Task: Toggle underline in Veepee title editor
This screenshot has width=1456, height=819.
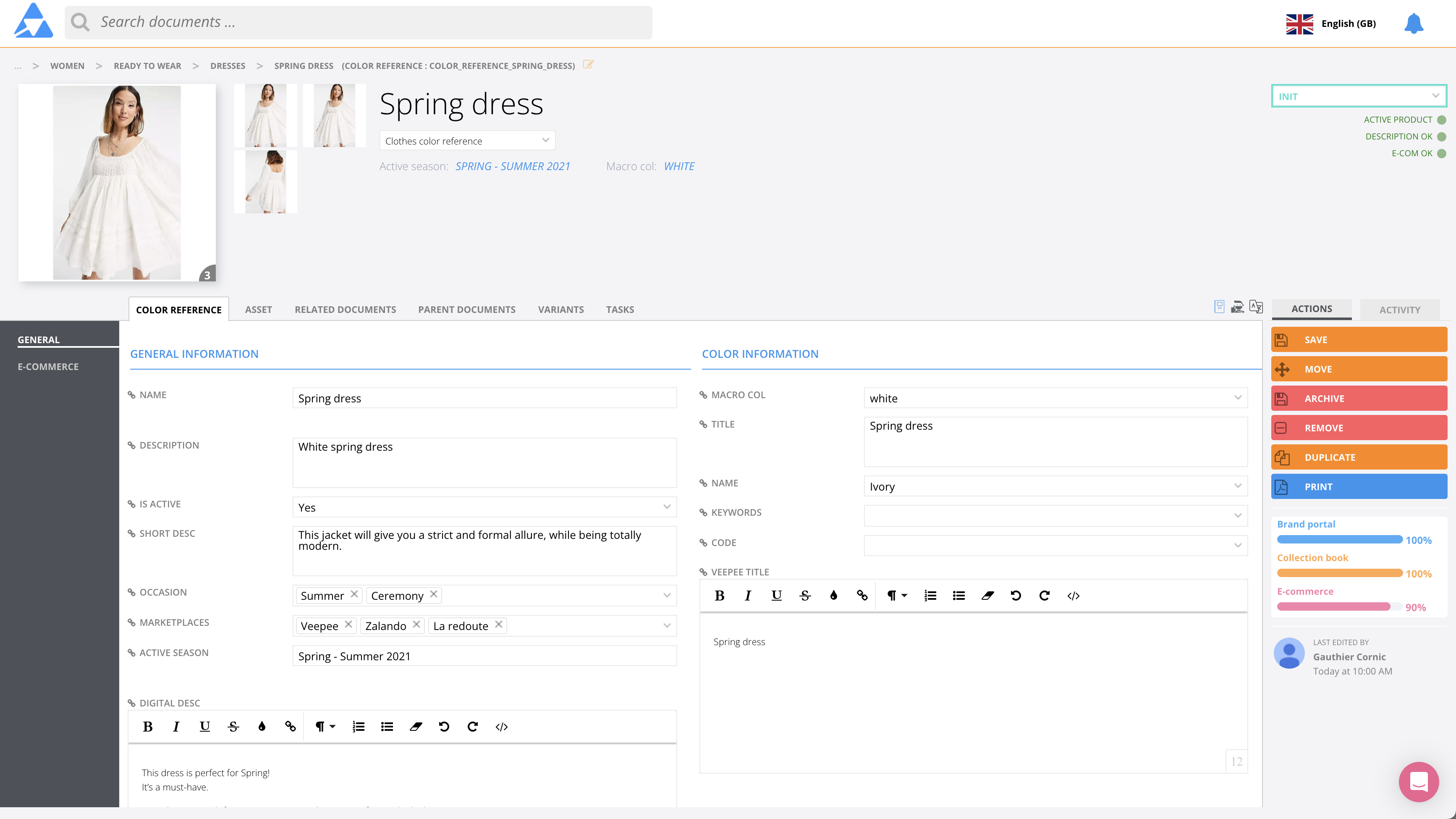Action: tap(777, 596)
